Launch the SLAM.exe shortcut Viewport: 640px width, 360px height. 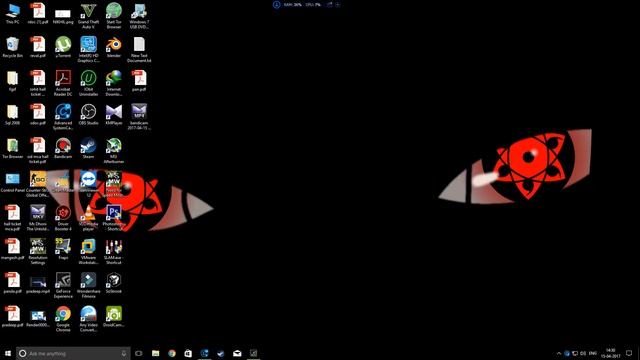point(114,252)
